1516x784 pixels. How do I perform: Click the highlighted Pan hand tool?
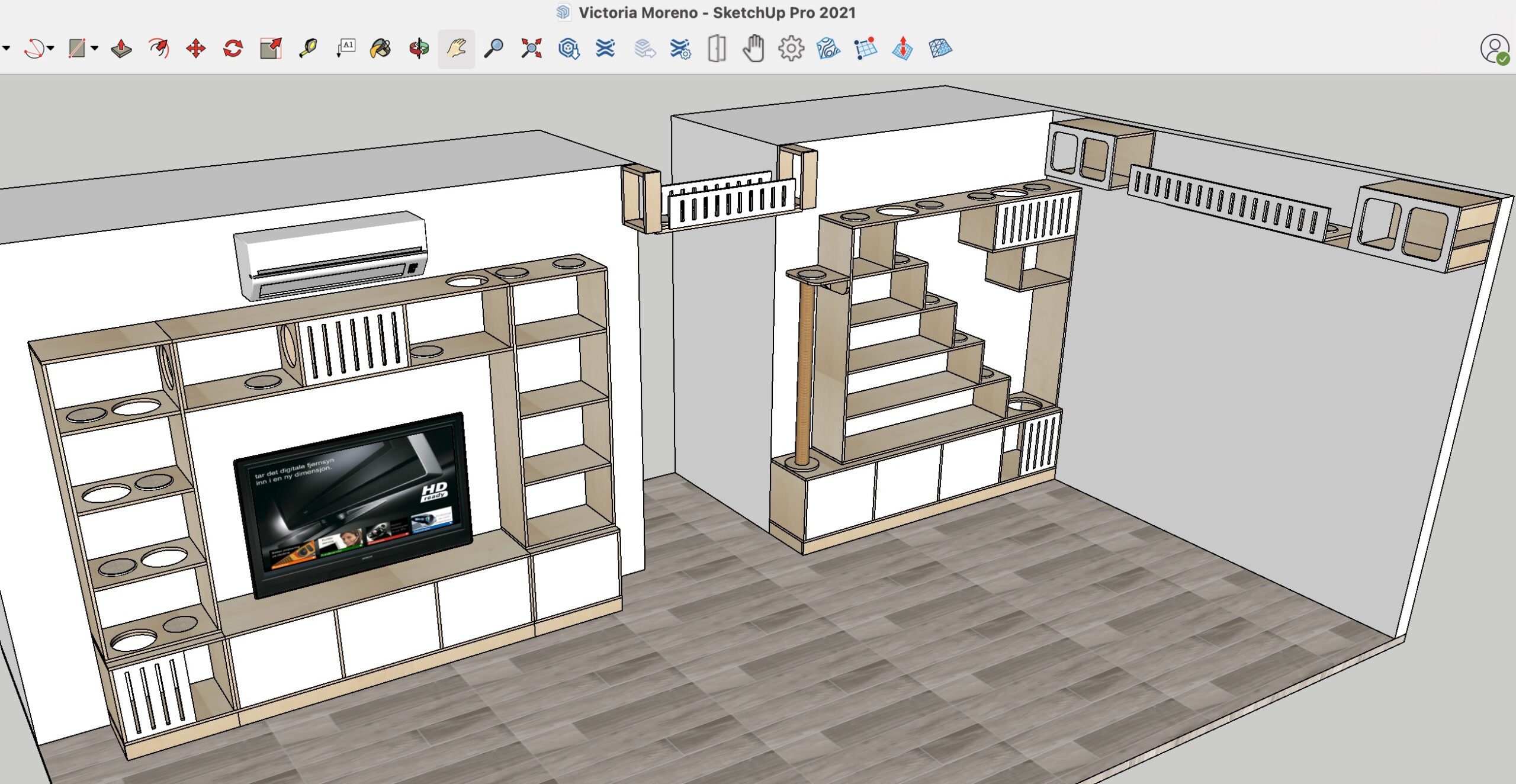pos(456,49)
